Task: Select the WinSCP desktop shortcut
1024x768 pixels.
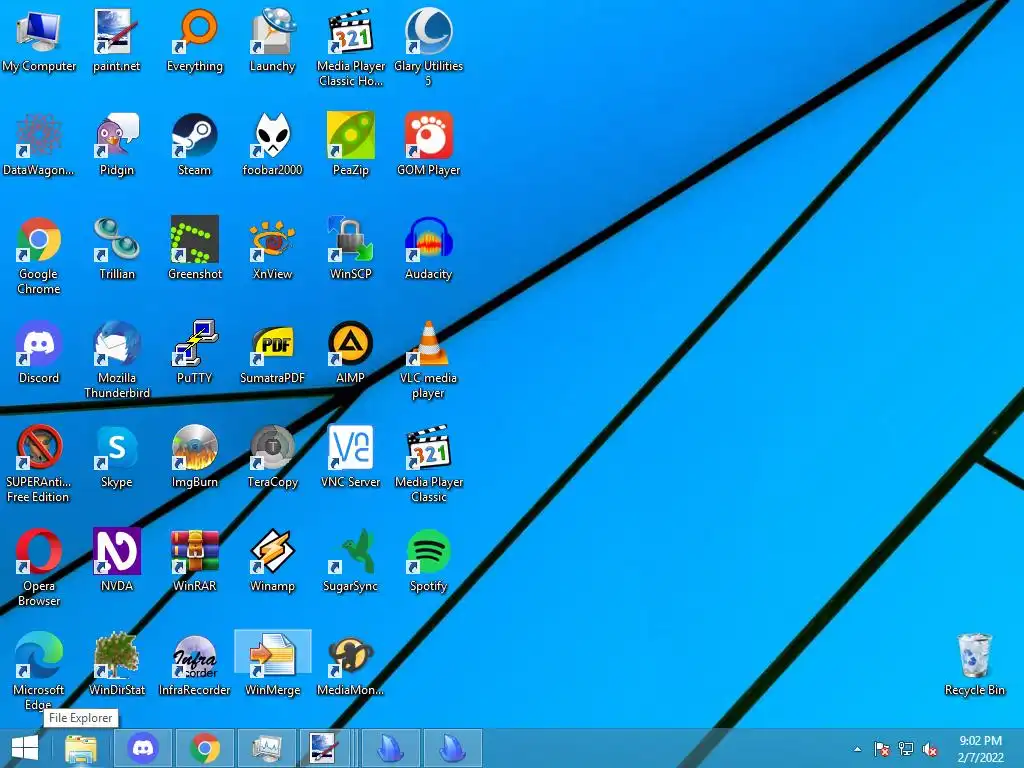Action: (351, 248)
